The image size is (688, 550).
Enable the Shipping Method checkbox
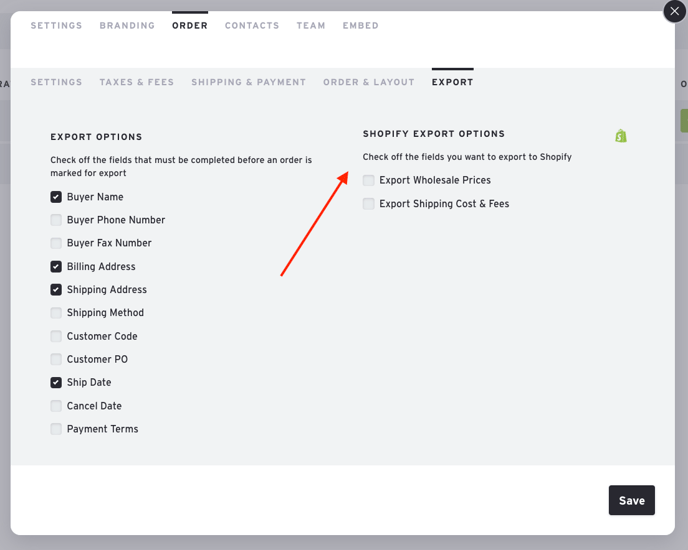coord(56,313)
